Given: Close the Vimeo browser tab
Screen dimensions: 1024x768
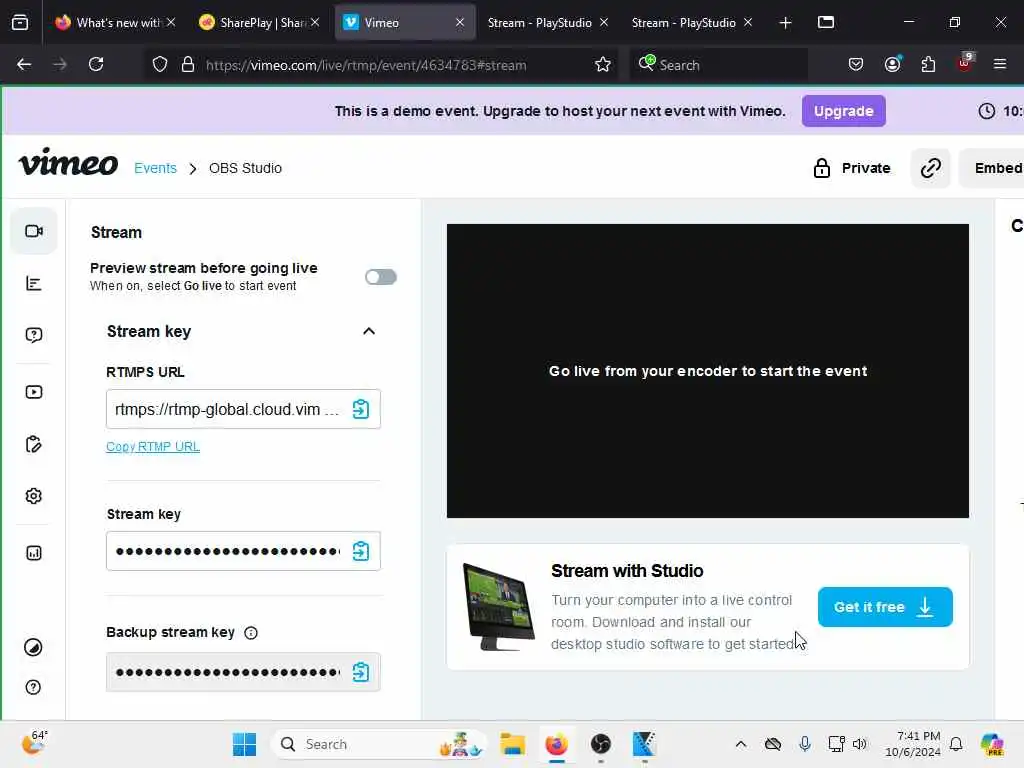Looking at the screenshot, I should (460, 22).
